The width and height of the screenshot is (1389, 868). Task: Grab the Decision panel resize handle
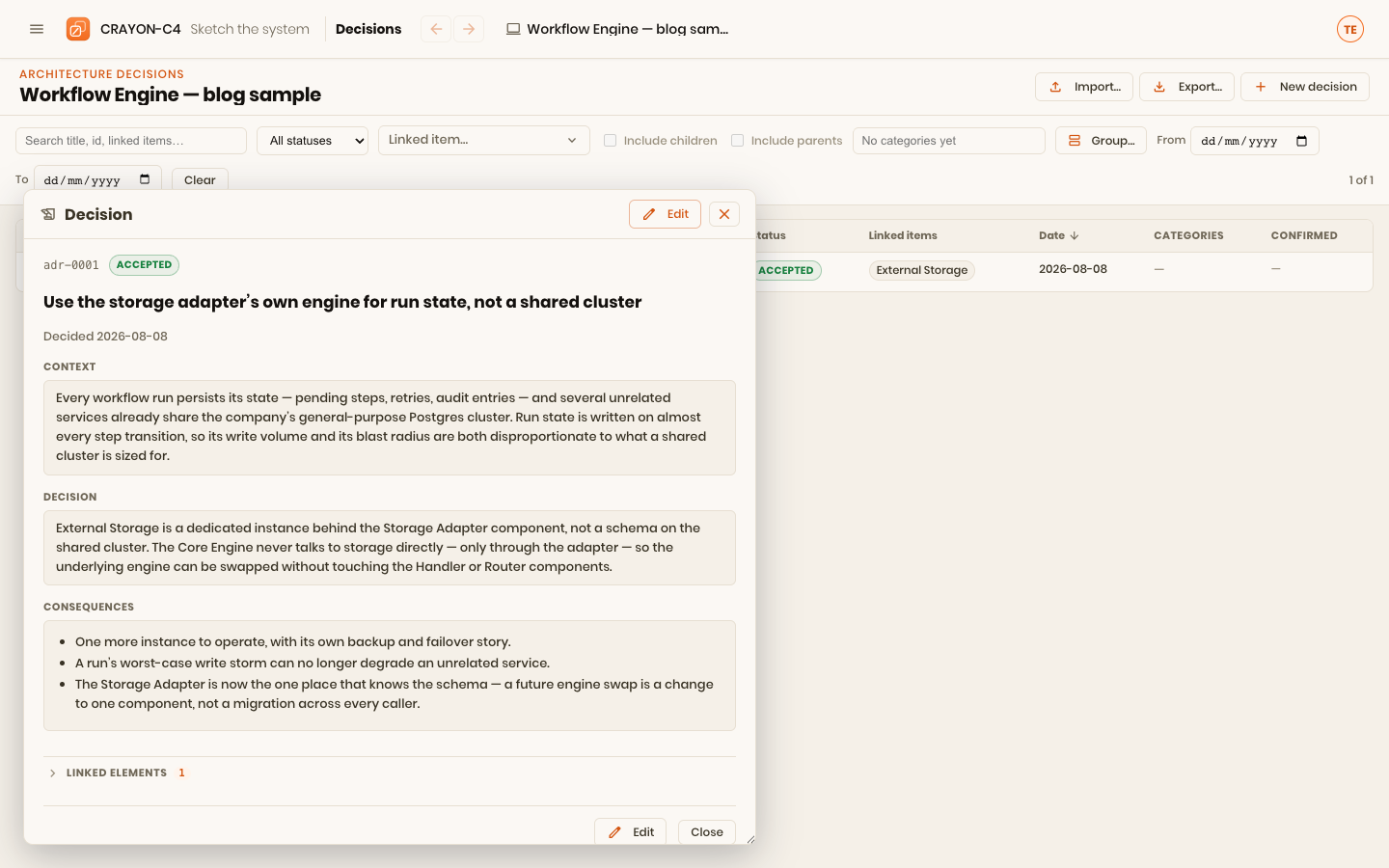click(x=749, y=839)
